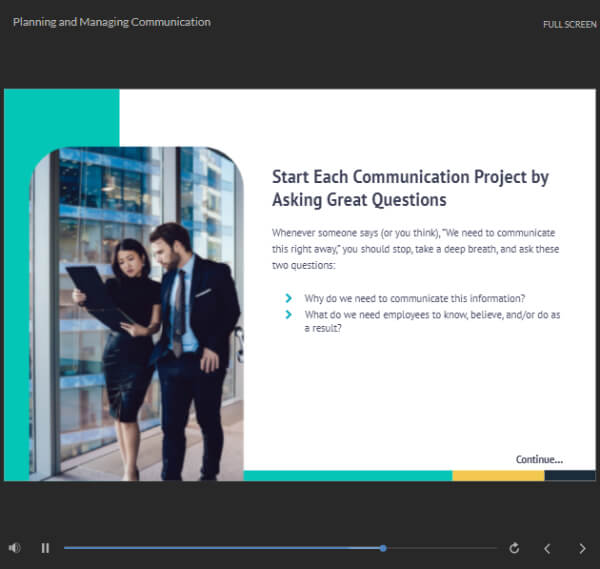Viewport: 600px width, 569px height.
Task: Click the seekbar playhead handle
Action: [x=383, y=548]
